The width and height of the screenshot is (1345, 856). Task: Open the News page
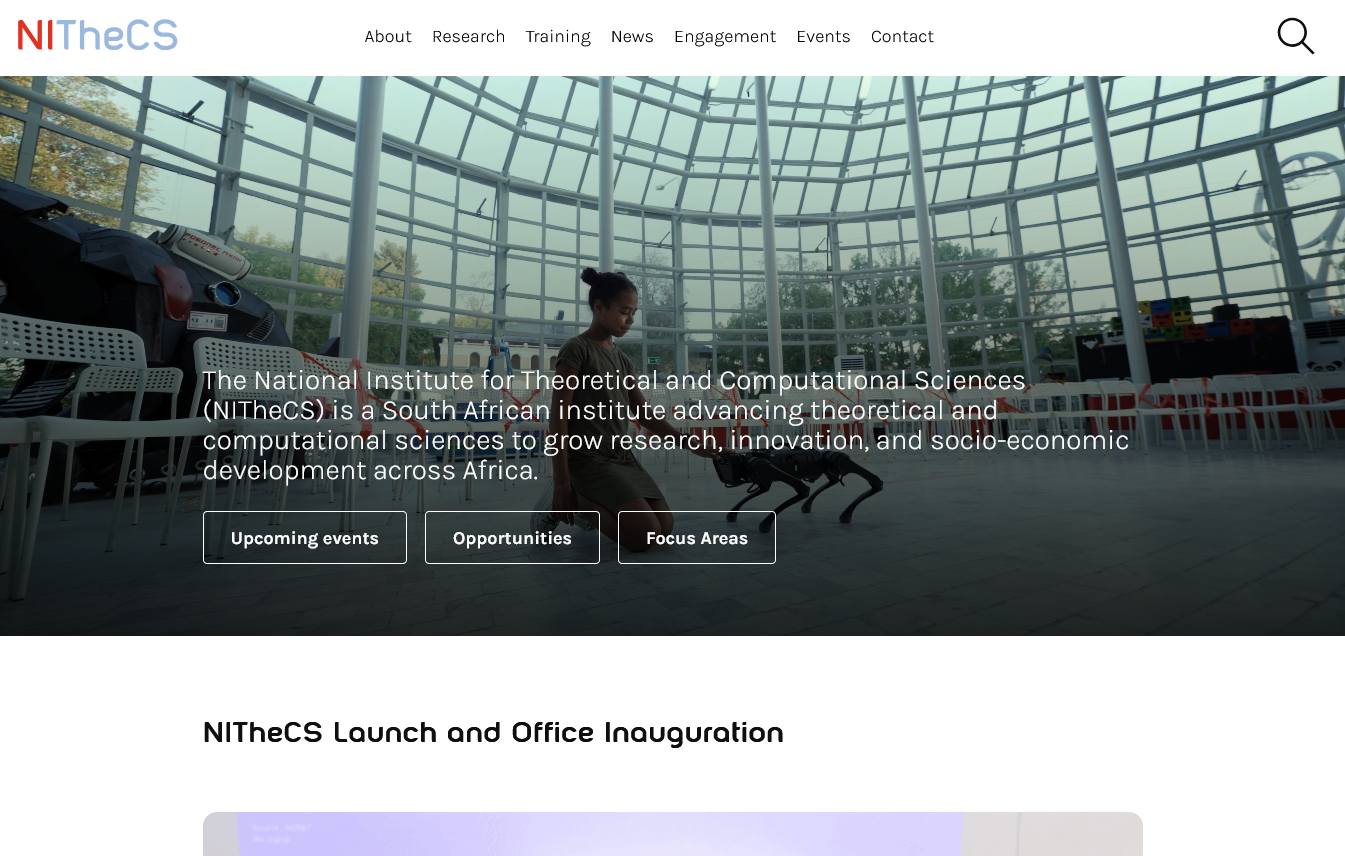(x=632, y=37)
